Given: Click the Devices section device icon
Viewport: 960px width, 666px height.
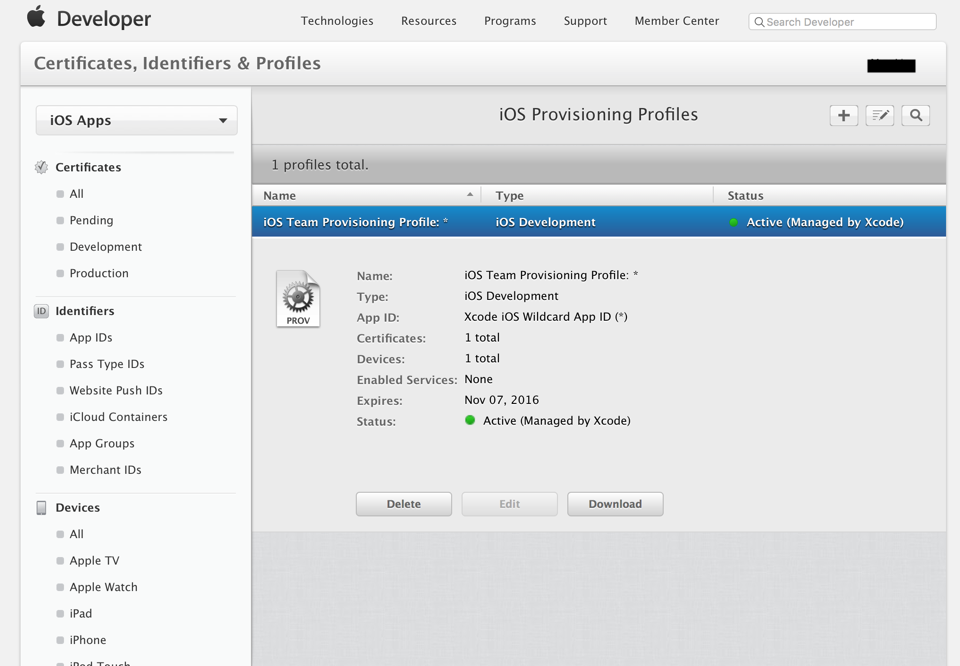Looking at the screenshot, I should pos(41,507).
